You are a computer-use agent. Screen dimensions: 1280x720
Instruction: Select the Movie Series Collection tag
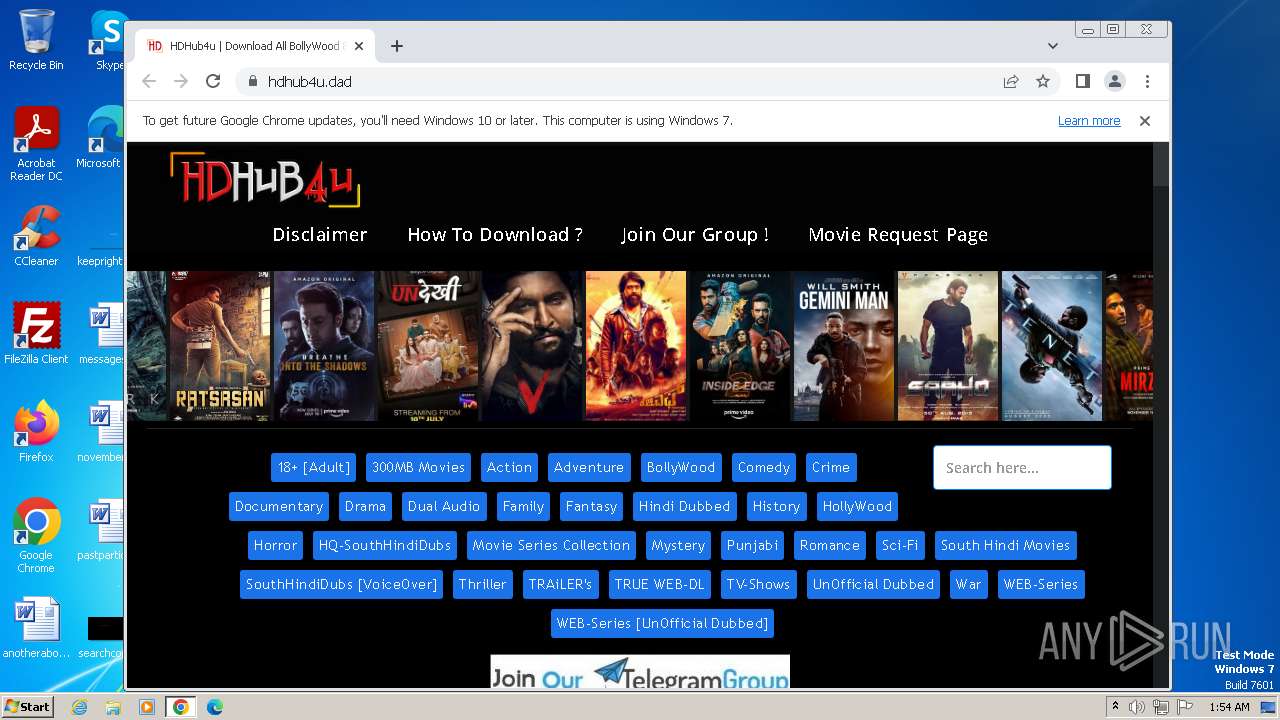click(x=551, y=545)
